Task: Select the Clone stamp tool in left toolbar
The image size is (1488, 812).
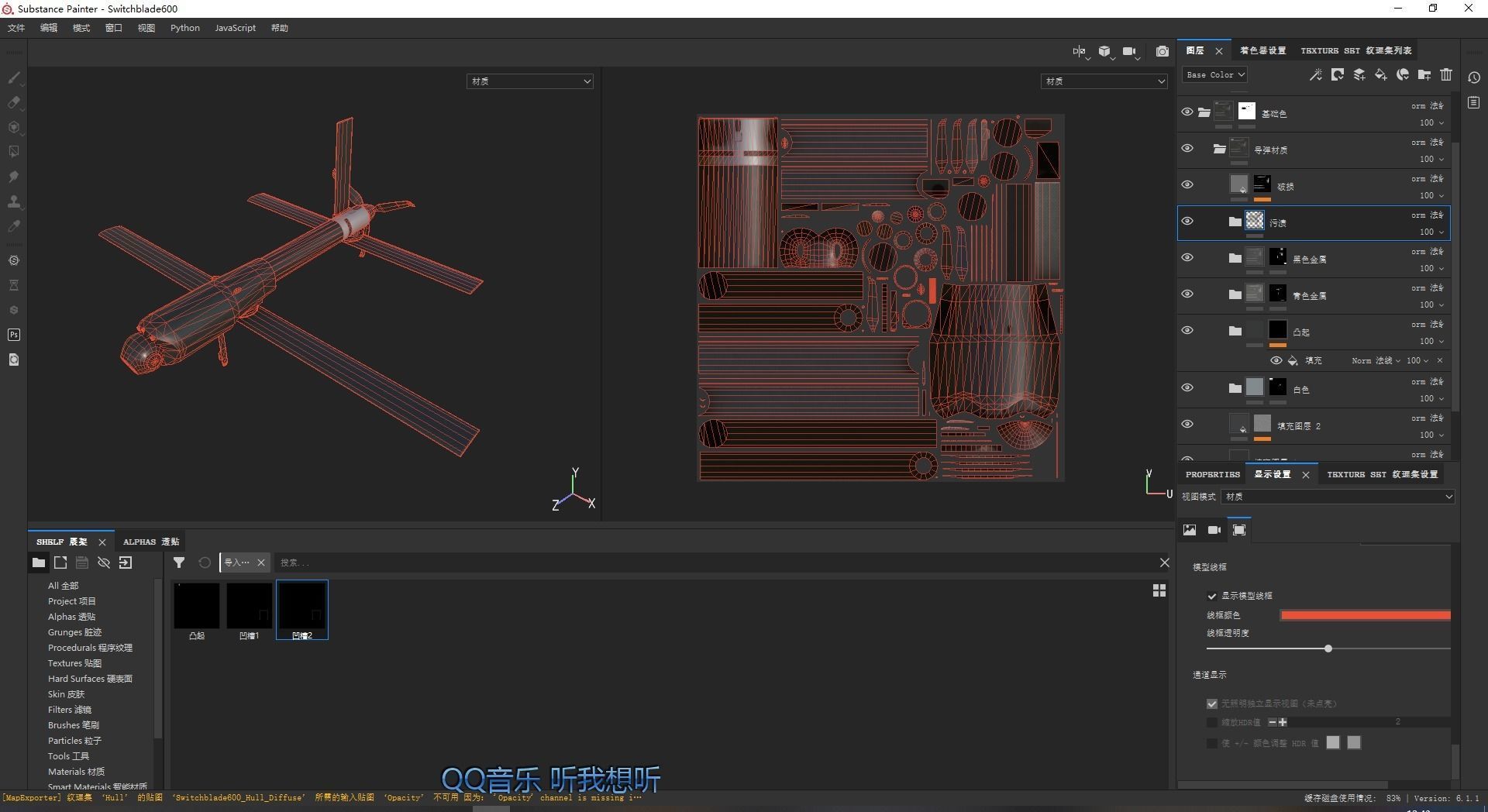Action: (x=13, y=201)
